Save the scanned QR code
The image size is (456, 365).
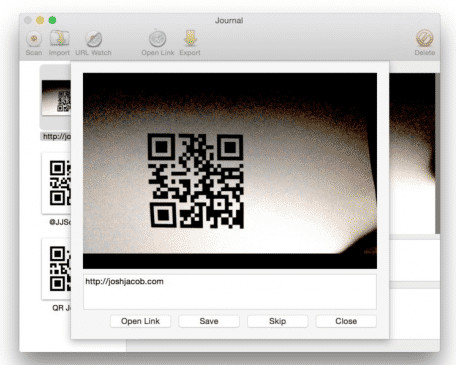tap(209, 321)
